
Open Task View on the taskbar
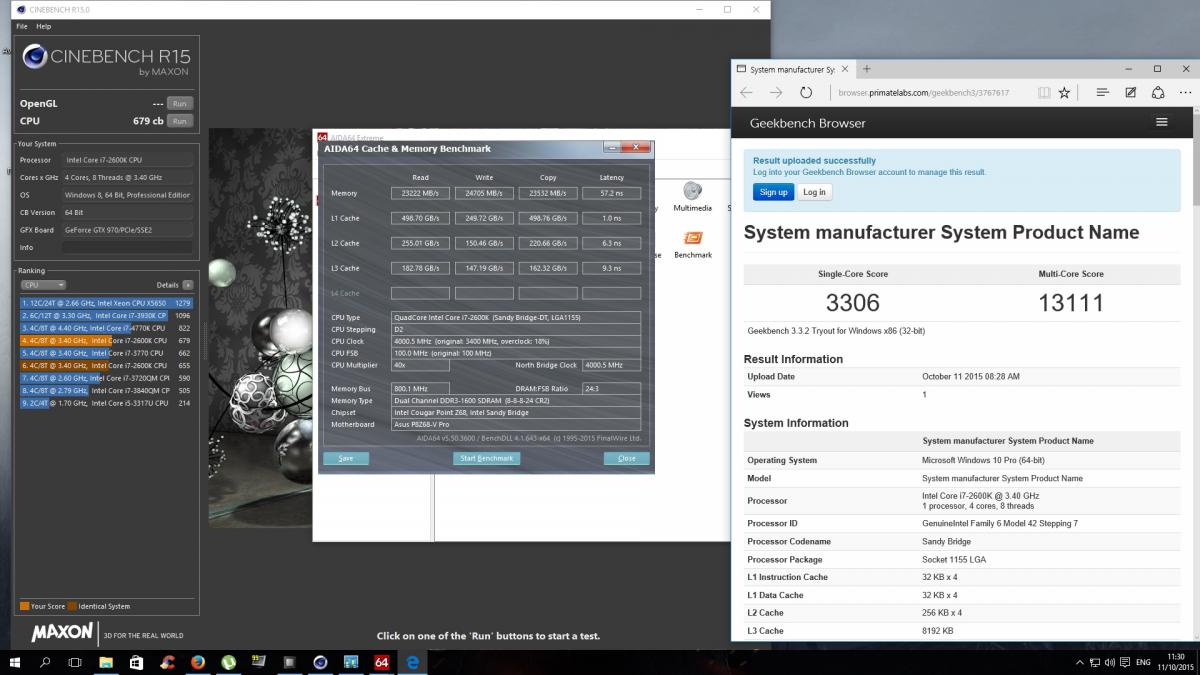tap(75, 662)
